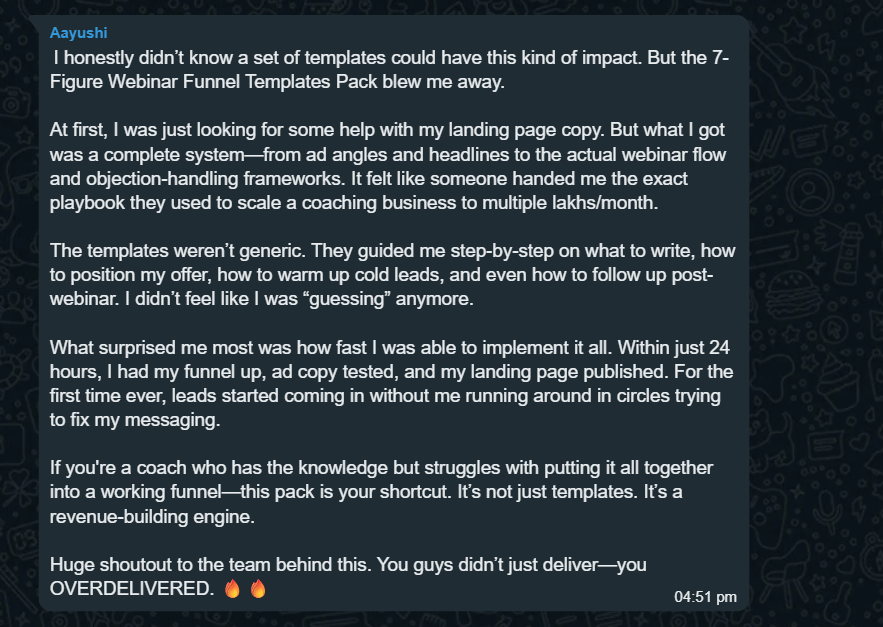Click the second fire emoji
The height and width of the screenshot is (627, 883).
pyautogui.click(x=258, y=589)
